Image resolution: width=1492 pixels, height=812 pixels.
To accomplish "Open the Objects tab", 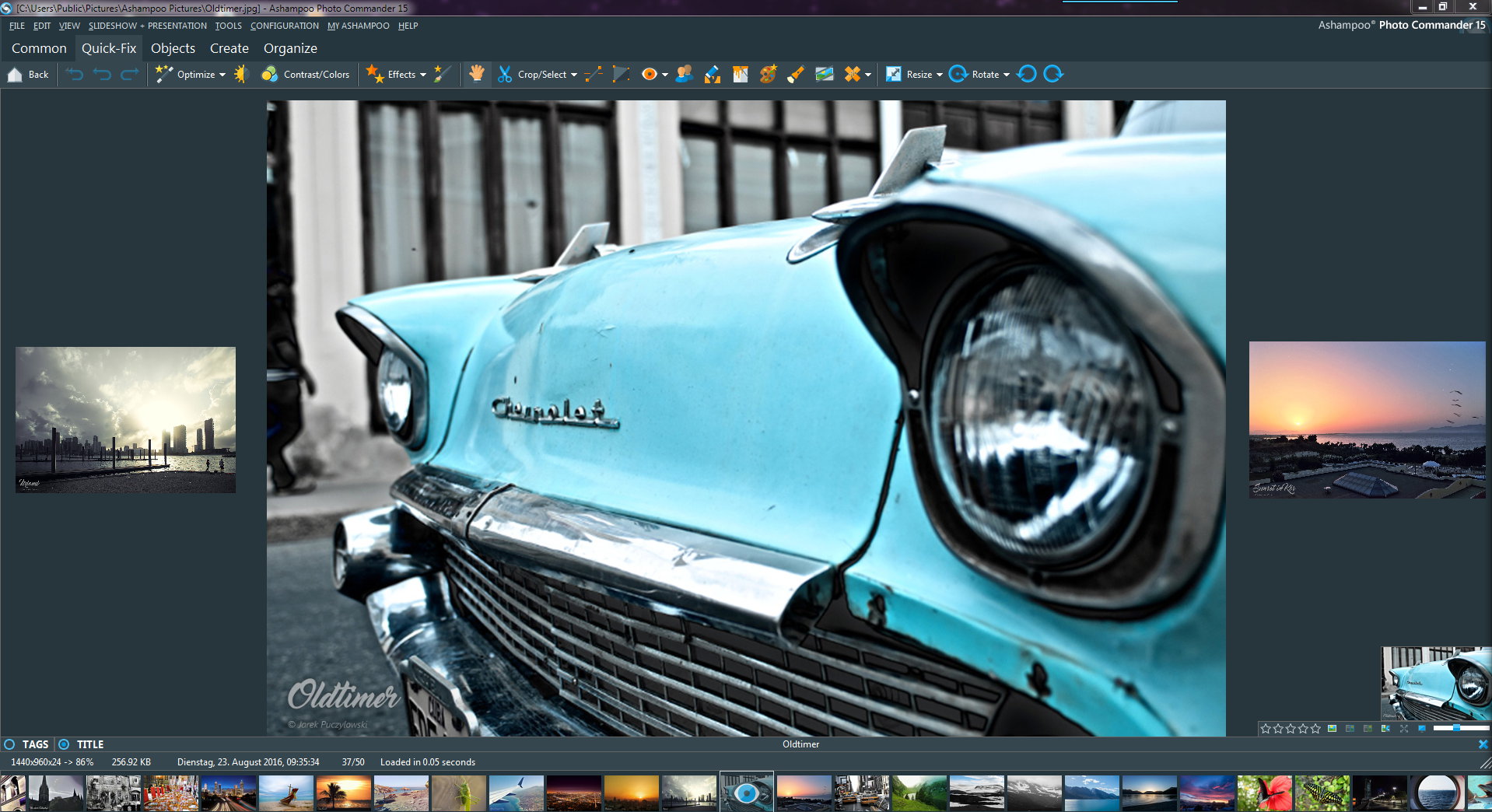I will [x=173, y=48].
